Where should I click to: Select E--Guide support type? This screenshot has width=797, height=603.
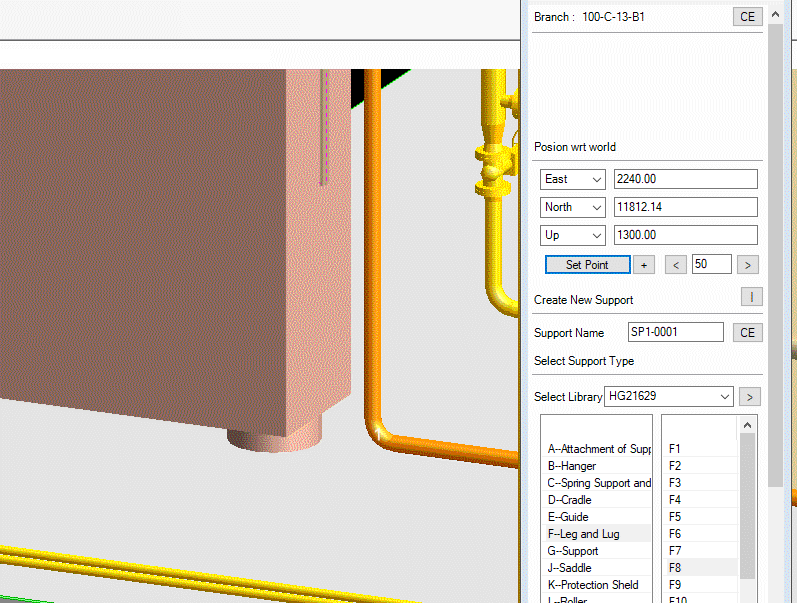(x=598, y=517)
